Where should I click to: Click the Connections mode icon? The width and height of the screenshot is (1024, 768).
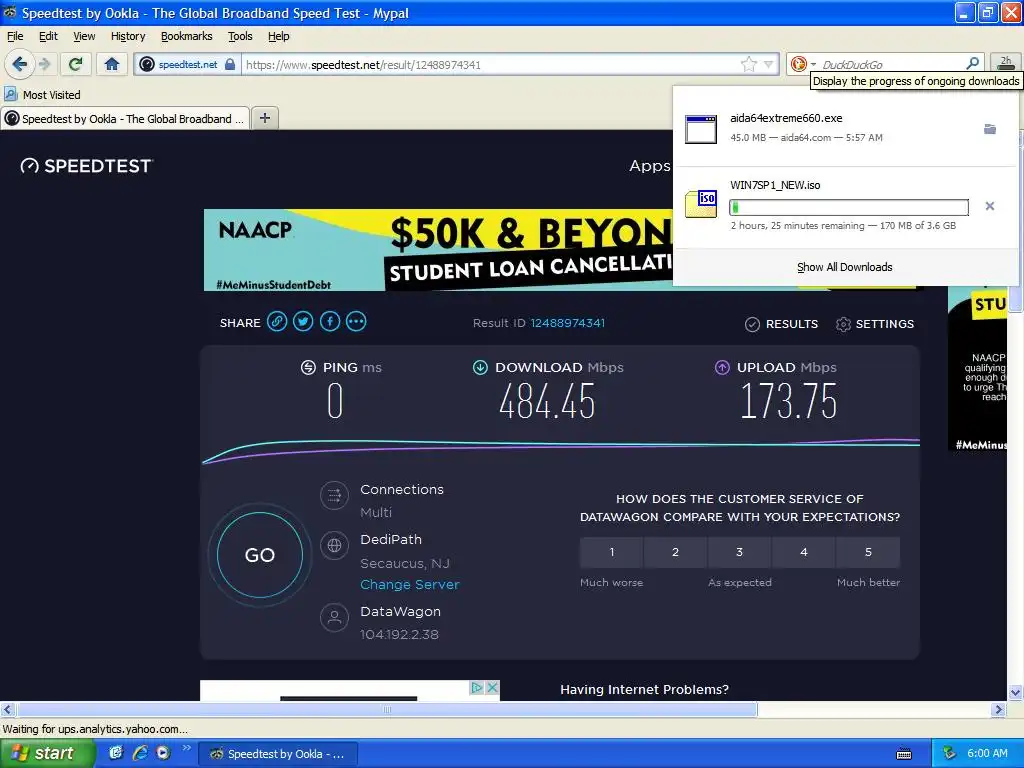[334, 496]
